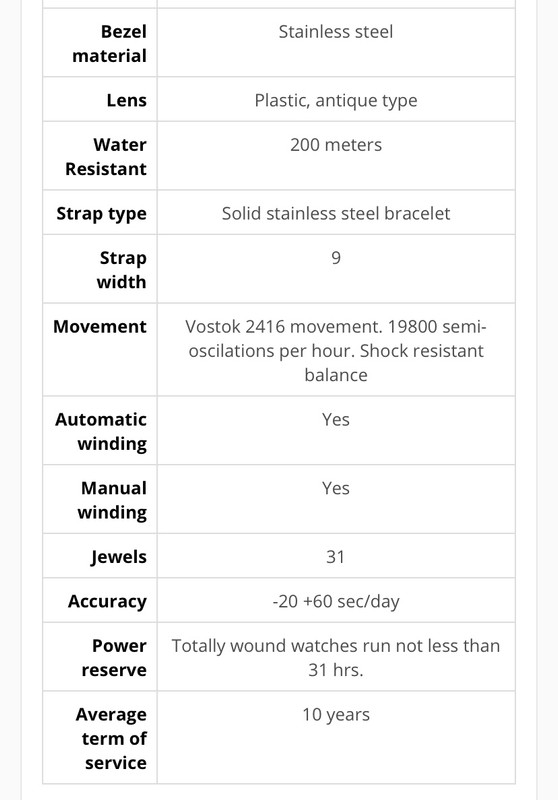Image resolution: width=558 pixels, height=800 pixels.
Task: Select the -20 +60 sec/day accuracy value
Action: click(x=336, y=602)
